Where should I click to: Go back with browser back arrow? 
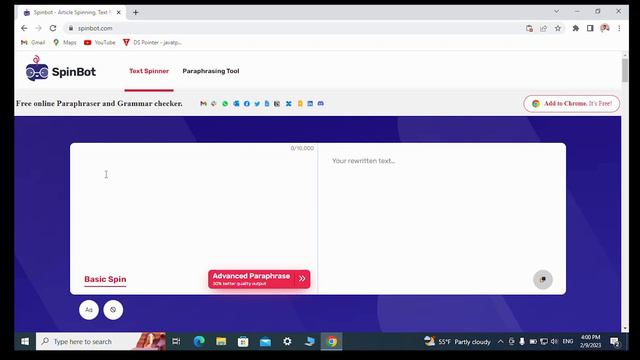click(24, 28)
